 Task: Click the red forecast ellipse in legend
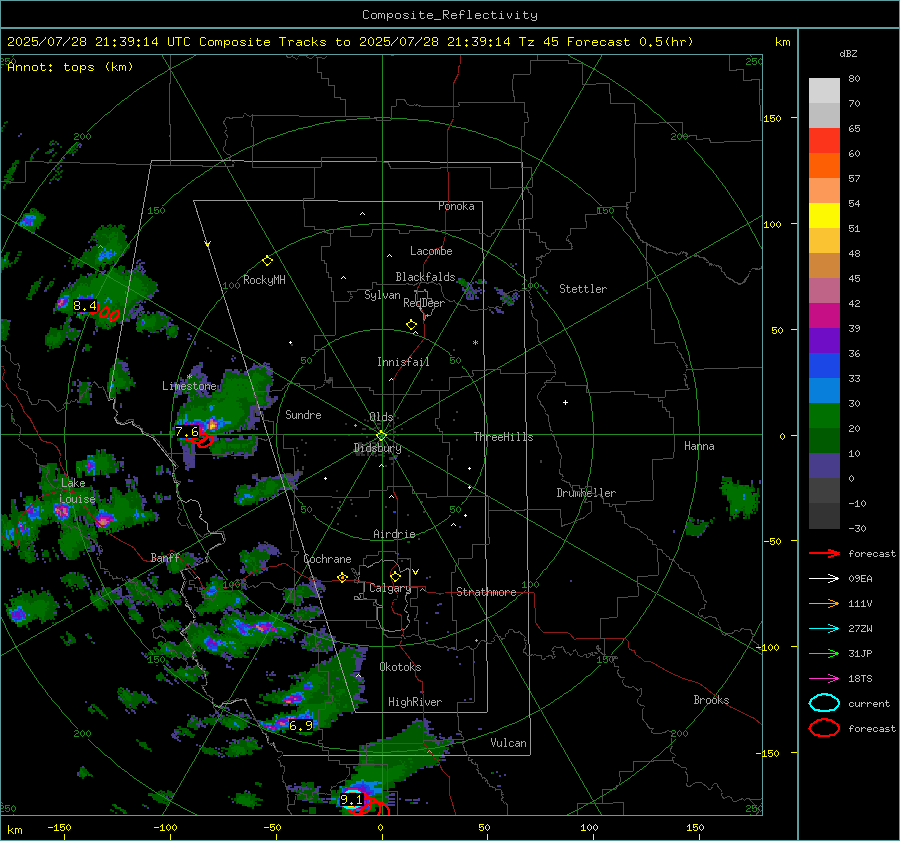tap(824, 728)
